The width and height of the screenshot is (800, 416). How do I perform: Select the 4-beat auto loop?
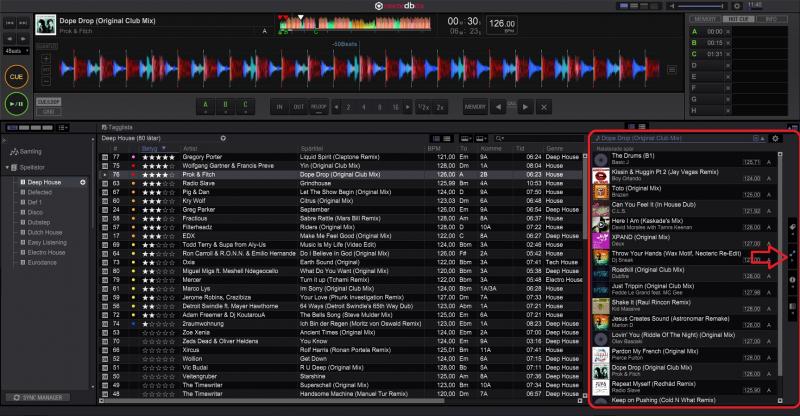tap(364, 107)
